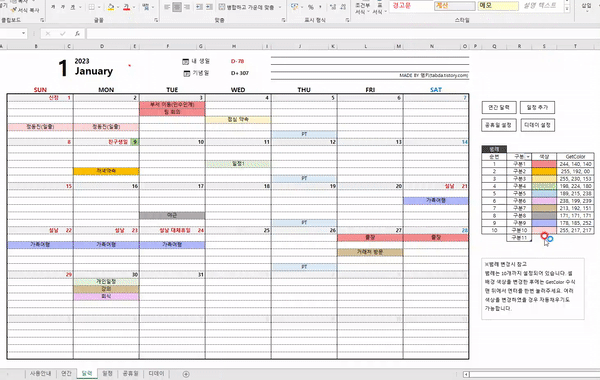Align text right in ribbon
Viewport: 600px width, 380px height.
click(187, 7)
